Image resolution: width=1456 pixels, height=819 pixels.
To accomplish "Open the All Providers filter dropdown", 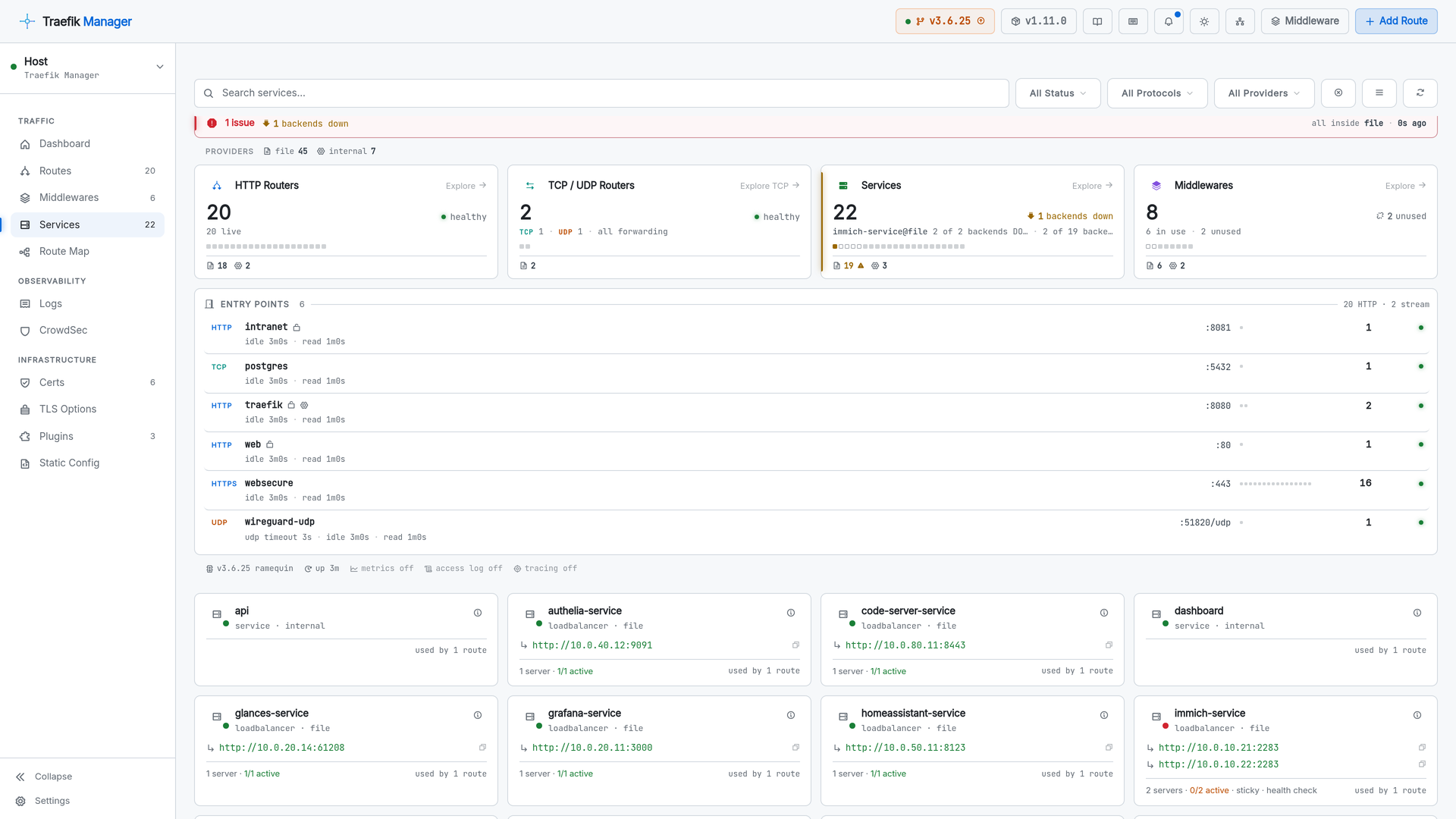I will 1264,93.
